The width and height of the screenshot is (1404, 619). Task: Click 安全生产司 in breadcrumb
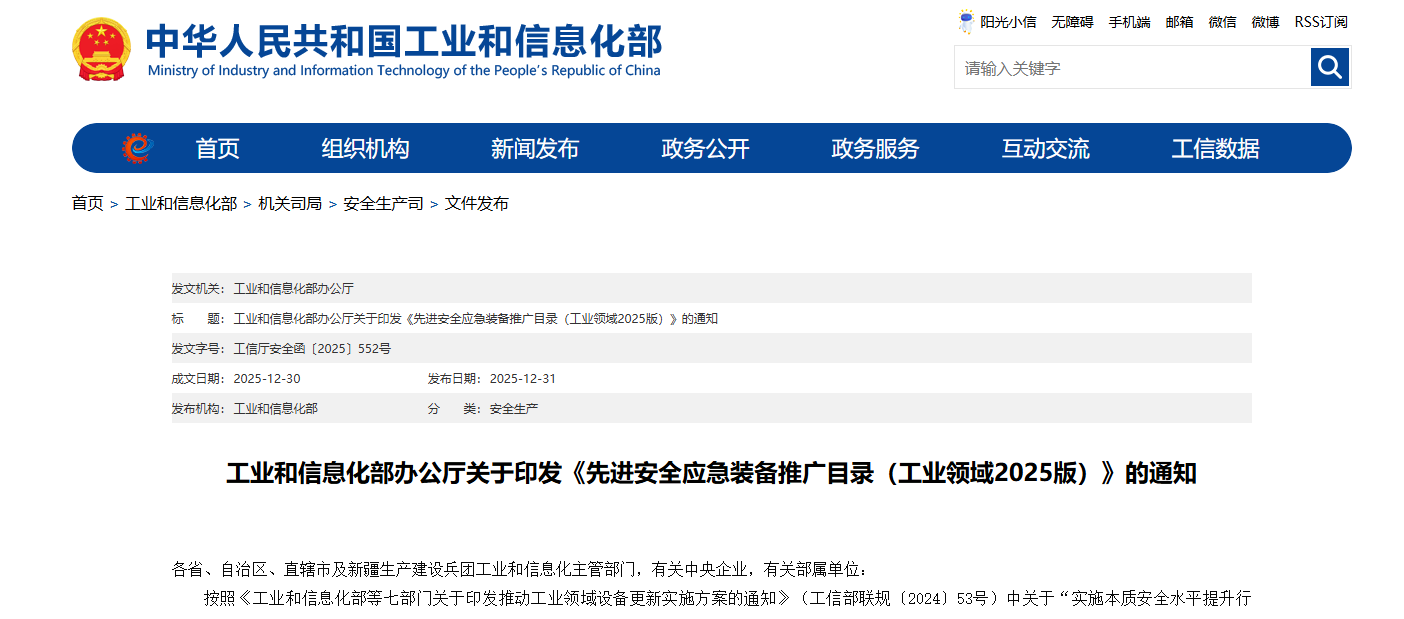coord(383,203)
